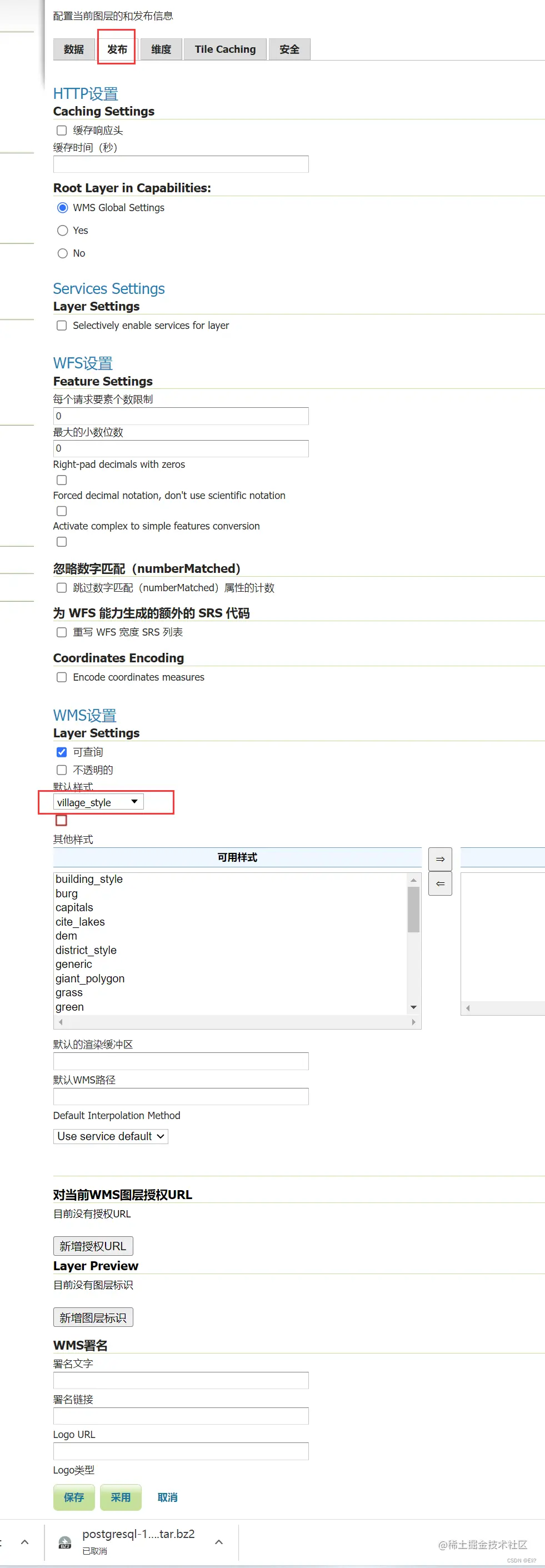The image size is (545, 1568).
Task: Select generic in available styles list
Action: click(74, 964)
